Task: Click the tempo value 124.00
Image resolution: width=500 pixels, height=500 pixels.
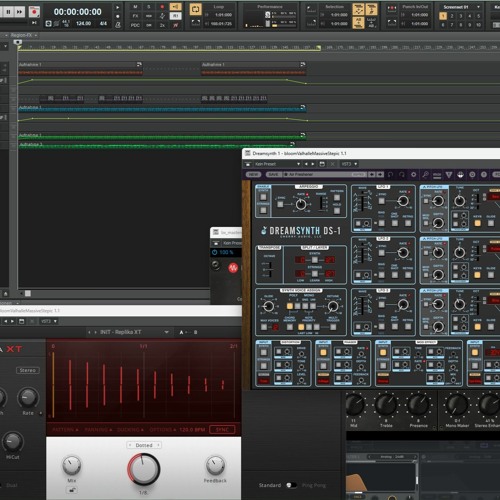Action: pos(83,23)
